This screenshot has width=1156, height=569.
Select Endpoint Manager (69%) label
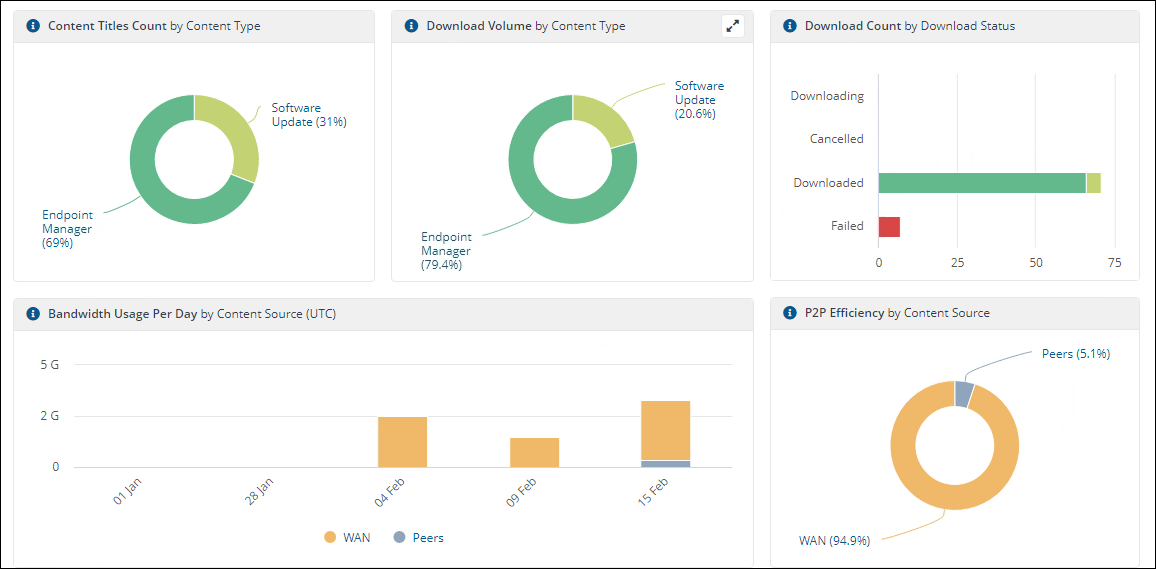click(x=67, y=228)
